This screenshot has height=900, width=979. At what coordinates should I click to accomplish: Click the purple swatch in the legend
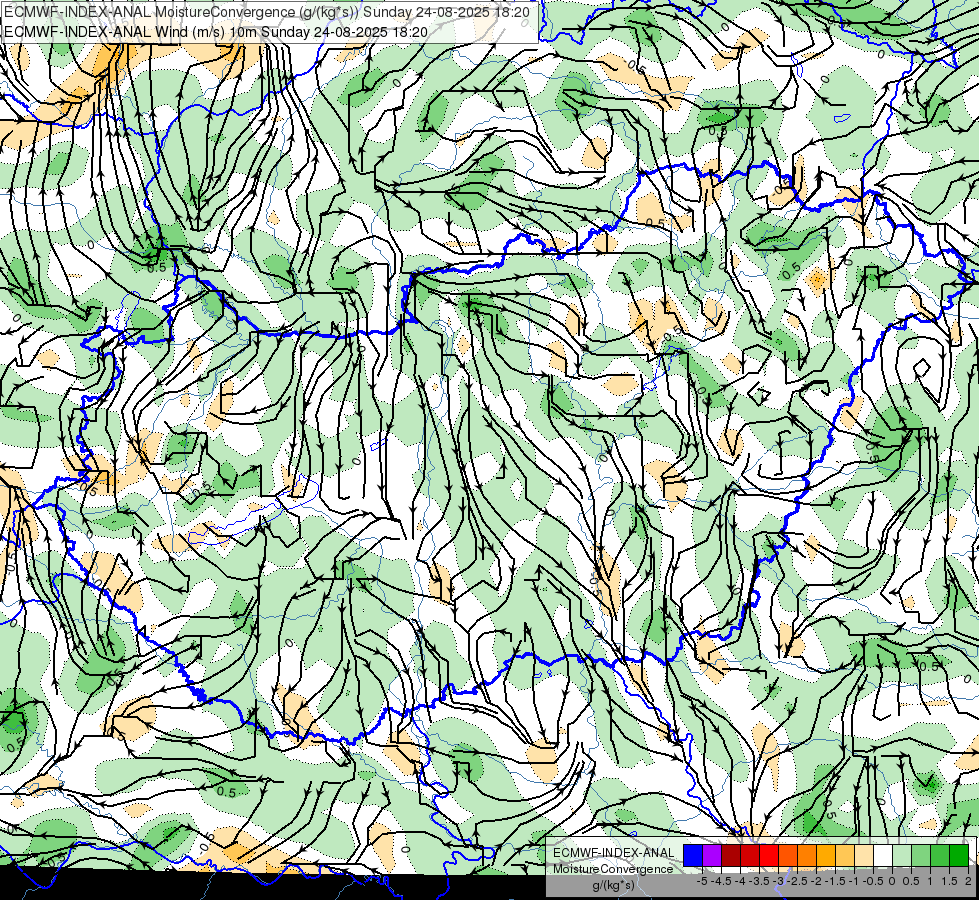[x=712, y=856]
